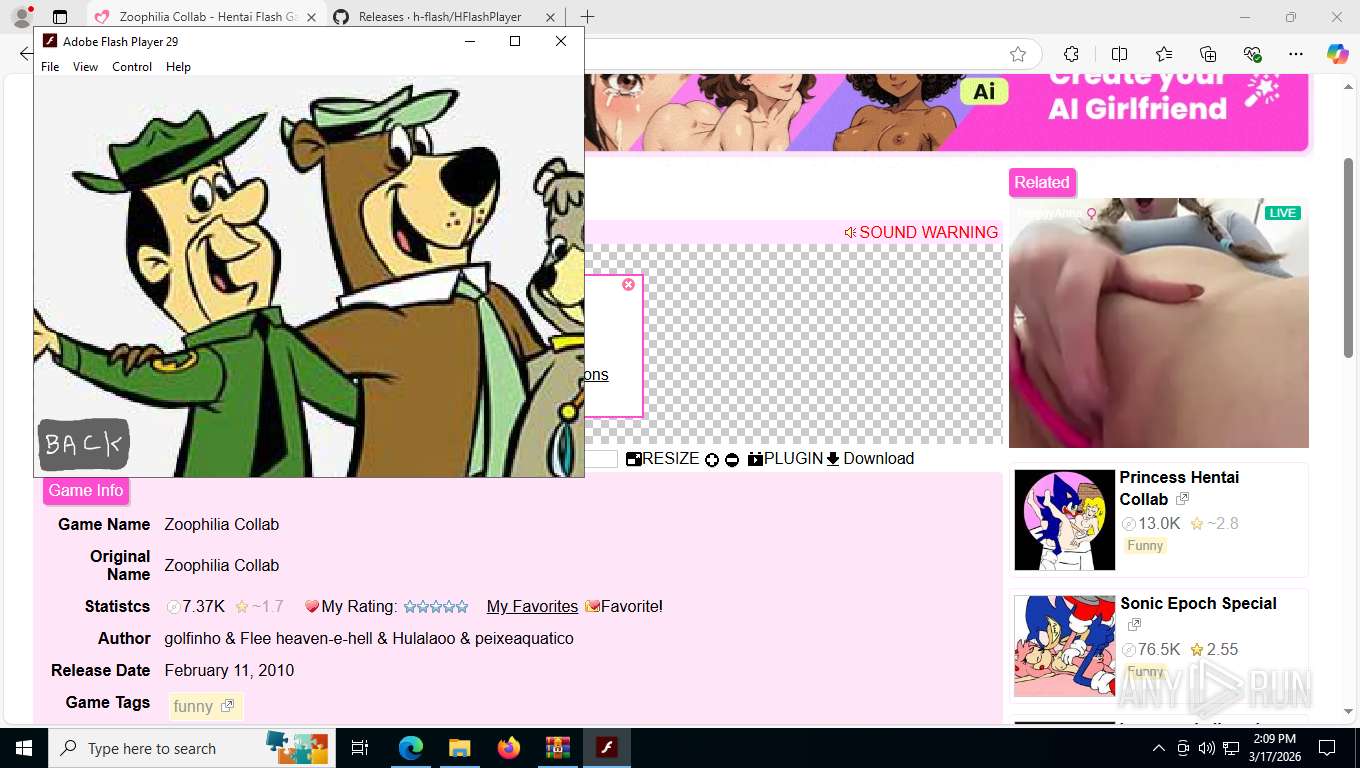Viewport: 1360px width, 768px height.
Task: Open the Favorites hub icon
Action: 1164,54
